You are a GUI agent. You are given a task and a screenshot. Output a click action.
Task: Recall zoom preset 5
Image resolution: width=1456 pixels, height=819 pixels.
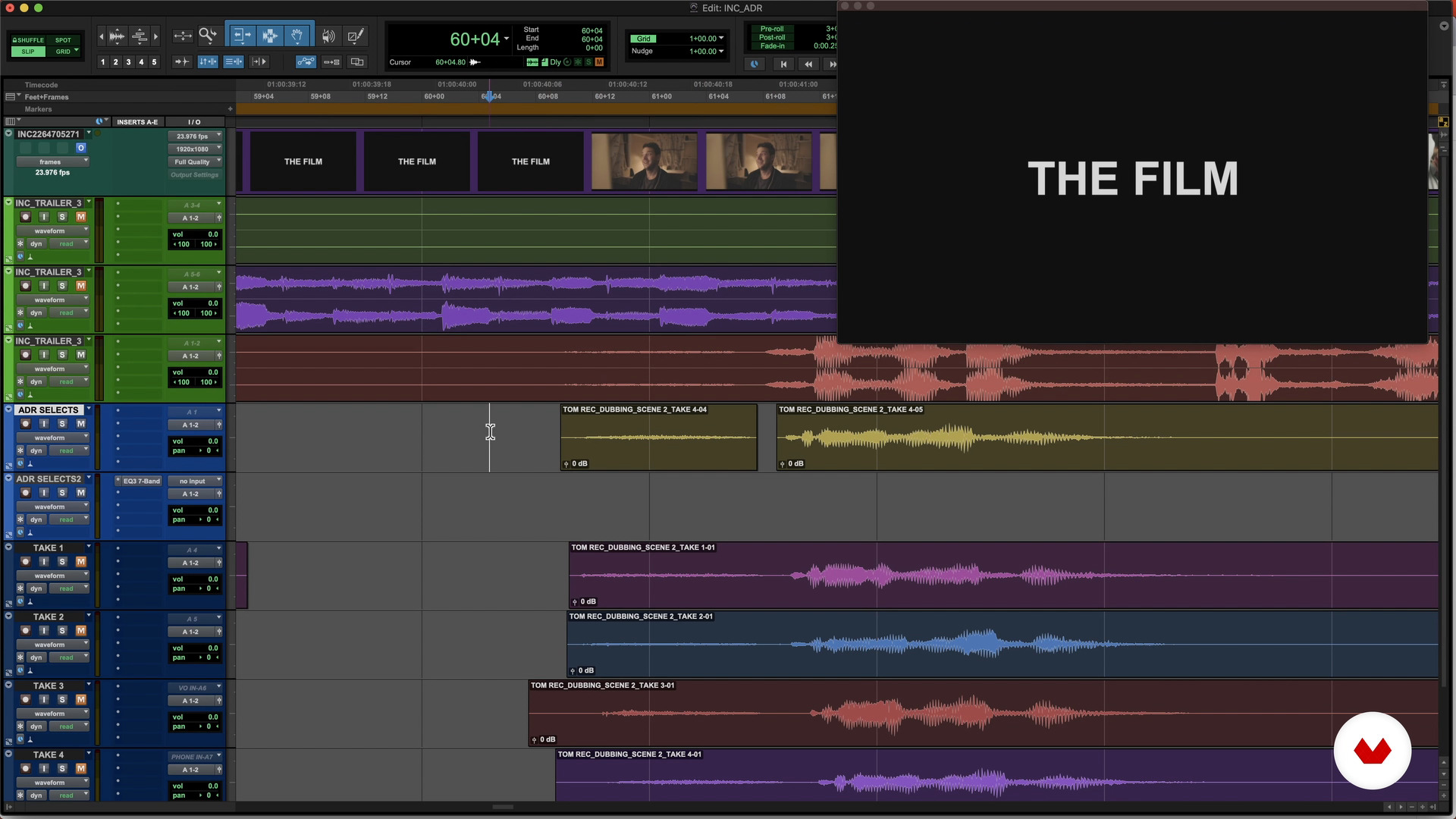(x=154, y=62)
